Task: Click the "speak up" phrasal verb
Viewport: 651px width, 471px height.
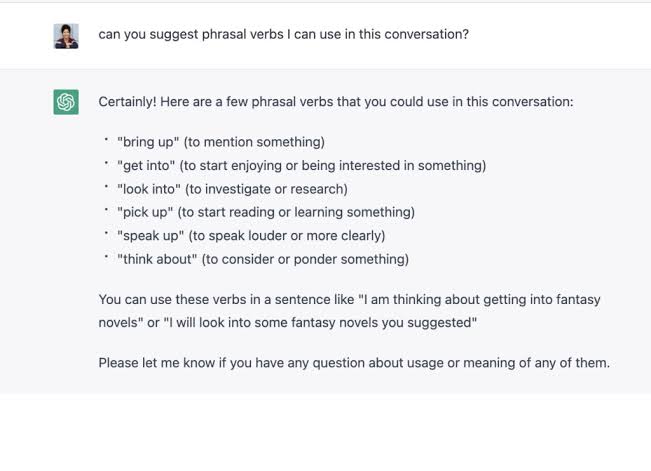Action: (x=151, y=236)
